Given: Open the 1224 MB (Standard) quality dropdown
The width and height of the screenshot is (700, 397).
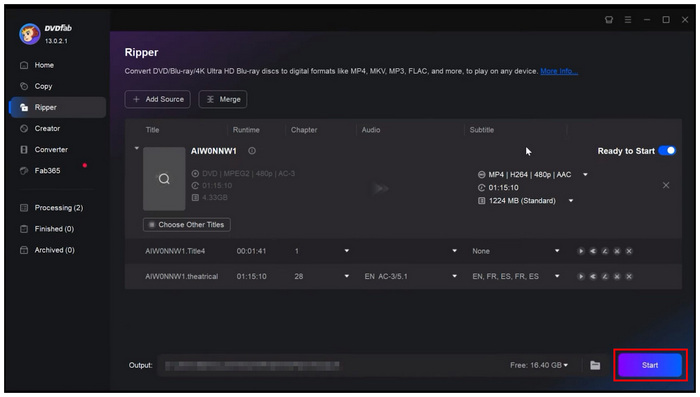Looking at the screenshot, I should [571, 201].
